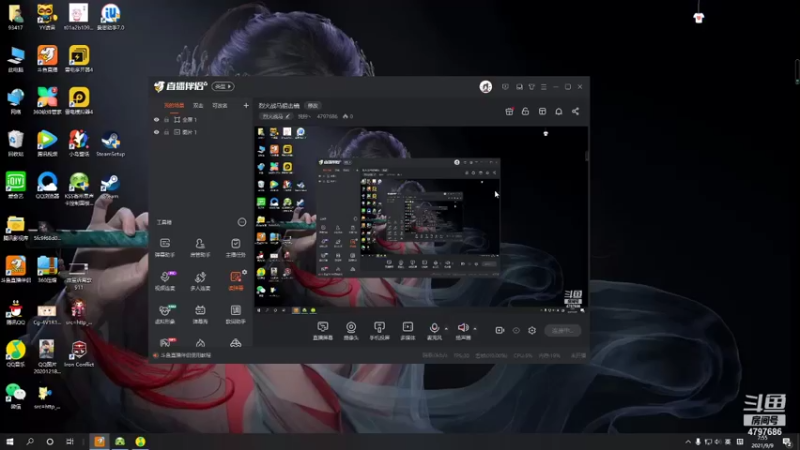Toggle the microphone mute icon
Screen dimensions: 800x450
(434, 328)
